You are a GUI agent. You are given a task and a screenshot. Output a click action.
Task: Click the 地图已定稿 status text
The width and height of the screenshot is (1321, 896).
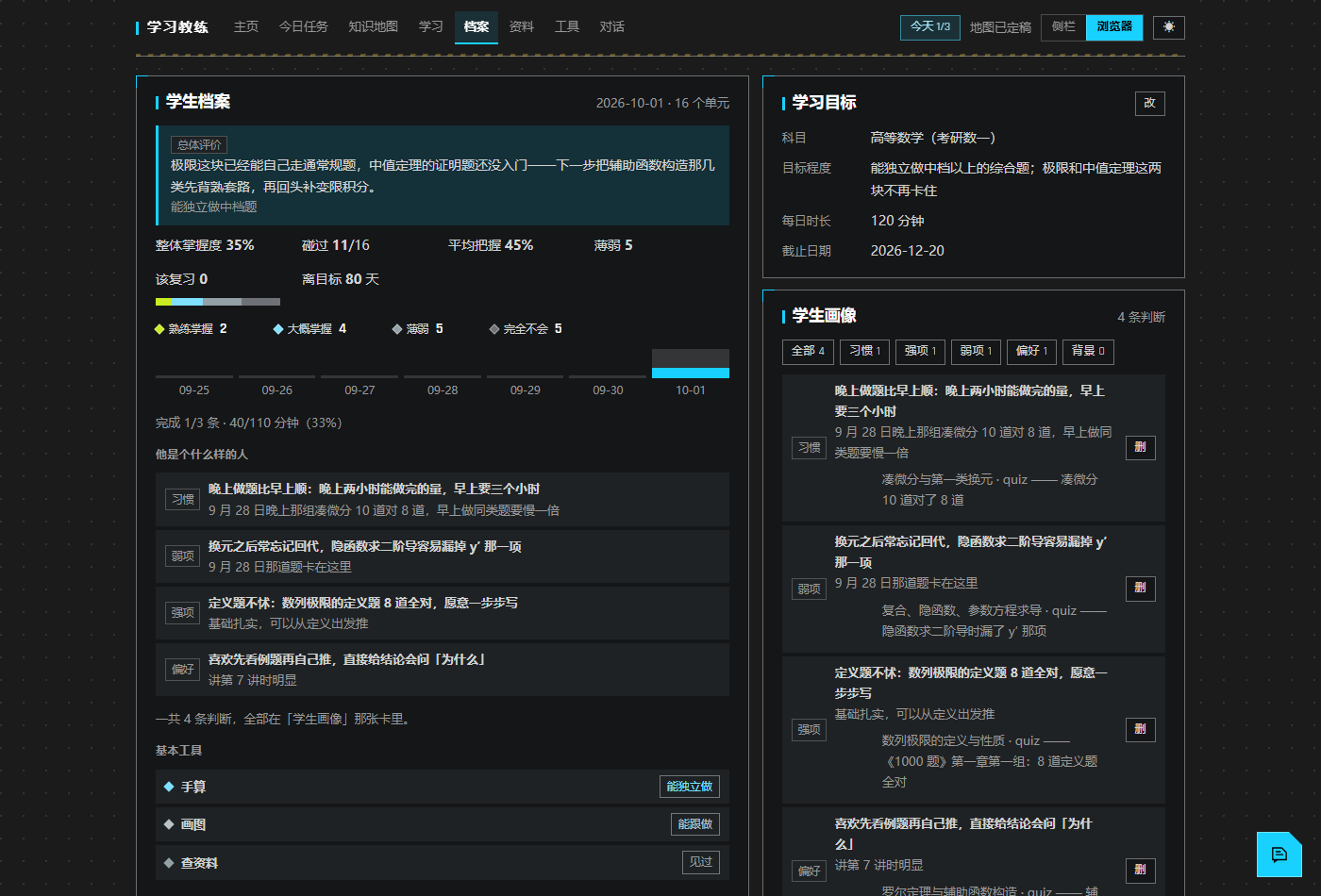[1000, 27]
